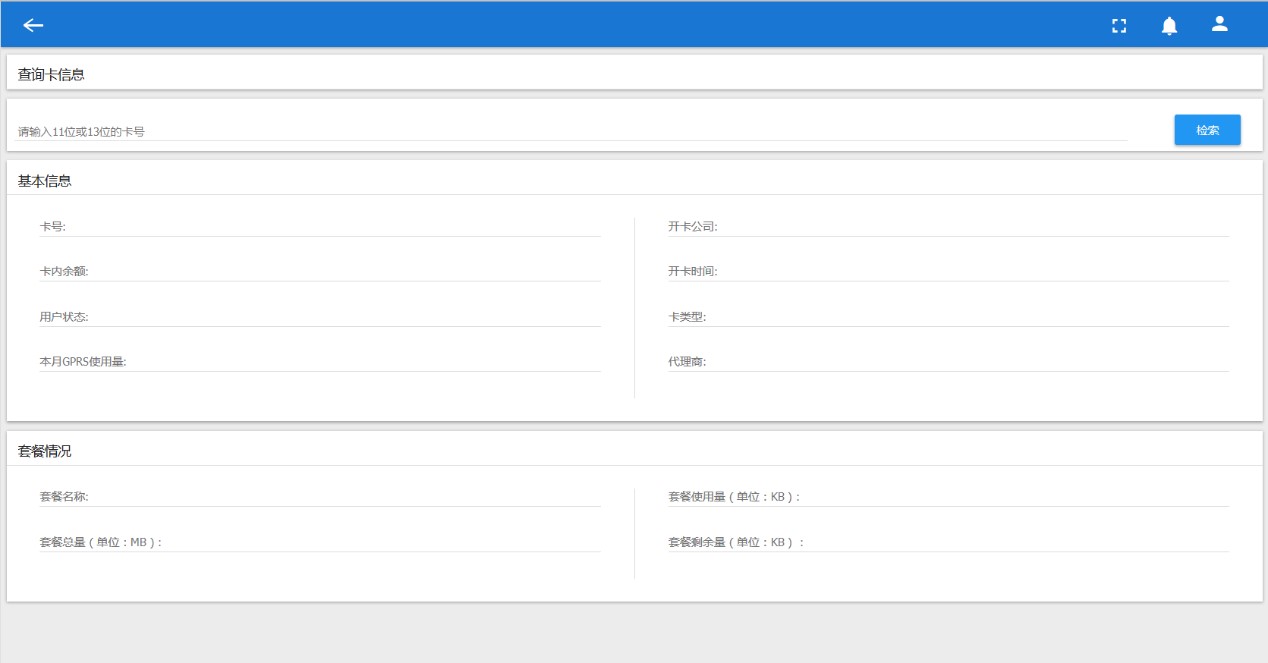
Task: Click the 套餐情况 section header
Action: click(x=45, y=451)
